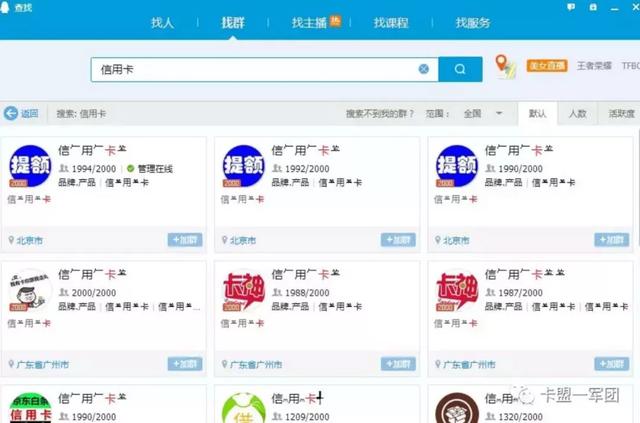Open the 提额 avatar of the 1994/2000 group
This screenshot has height=423, width=640.
[x=30, y=166]
